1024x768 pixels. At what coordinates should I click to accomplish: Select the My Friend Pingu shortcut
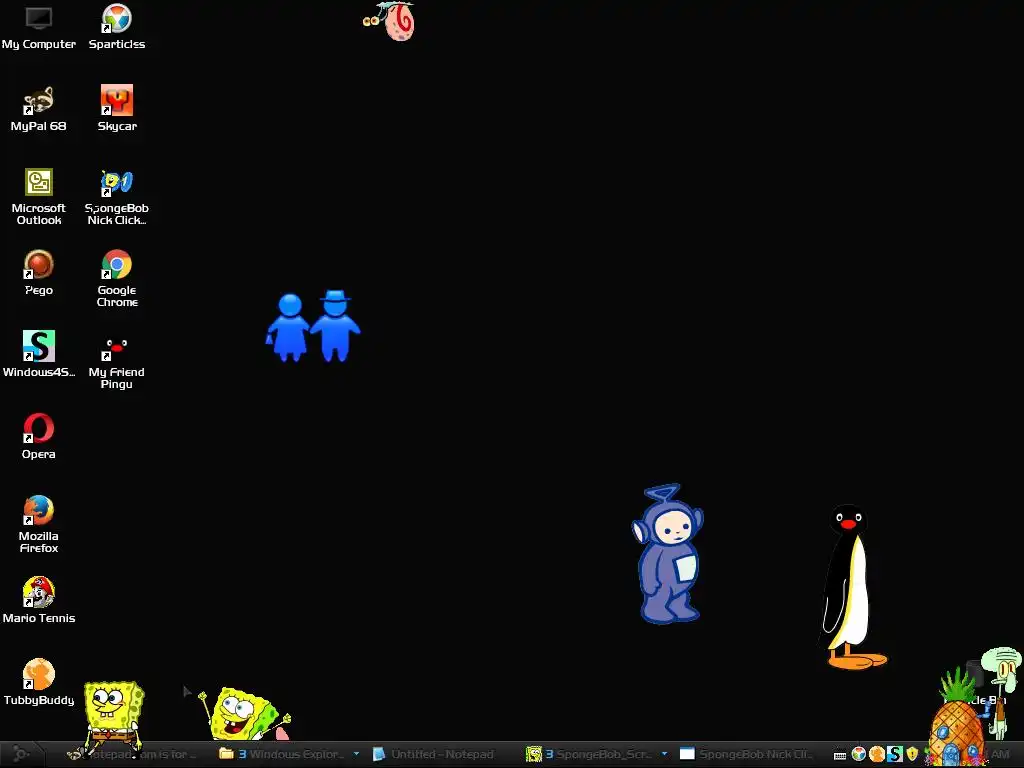point(117,361)
